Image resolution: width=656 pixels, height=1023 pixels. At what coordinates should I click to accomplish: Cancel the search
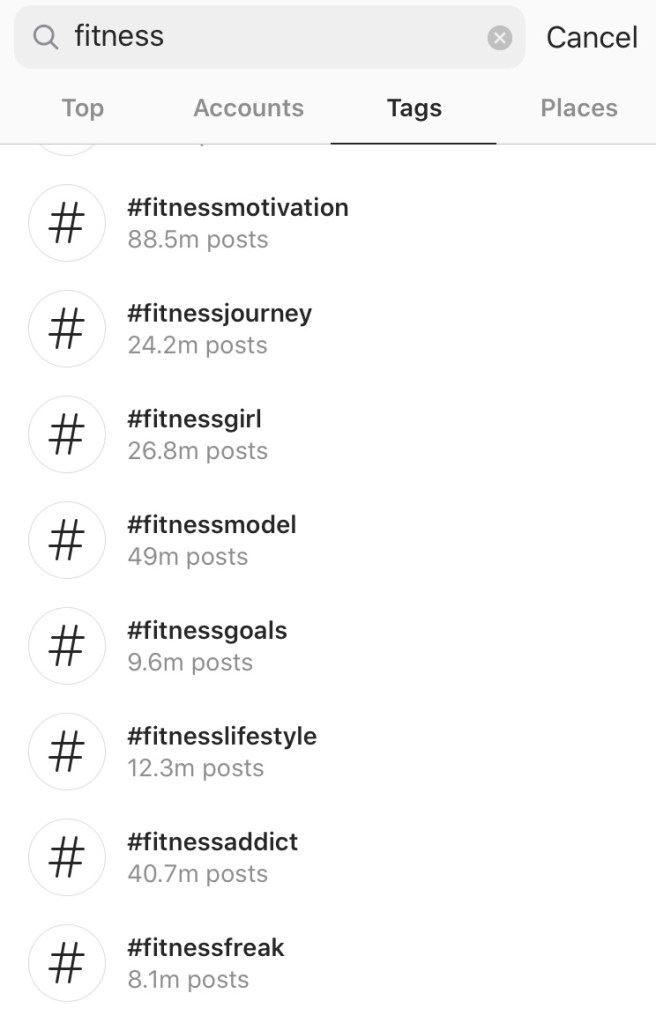[591, 38]
